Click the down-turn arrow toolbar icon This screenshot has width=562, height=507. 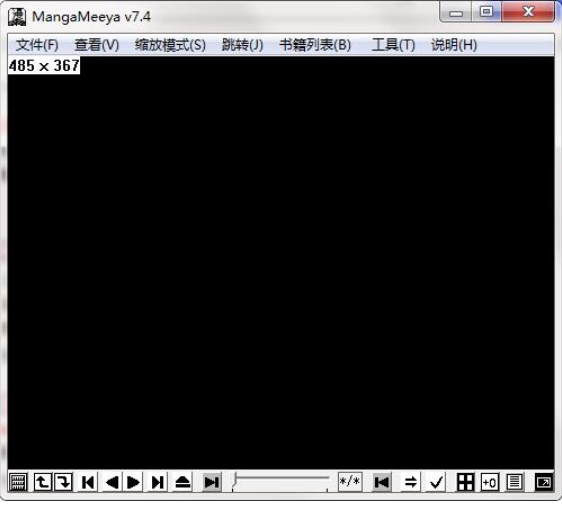pos(63,482)
